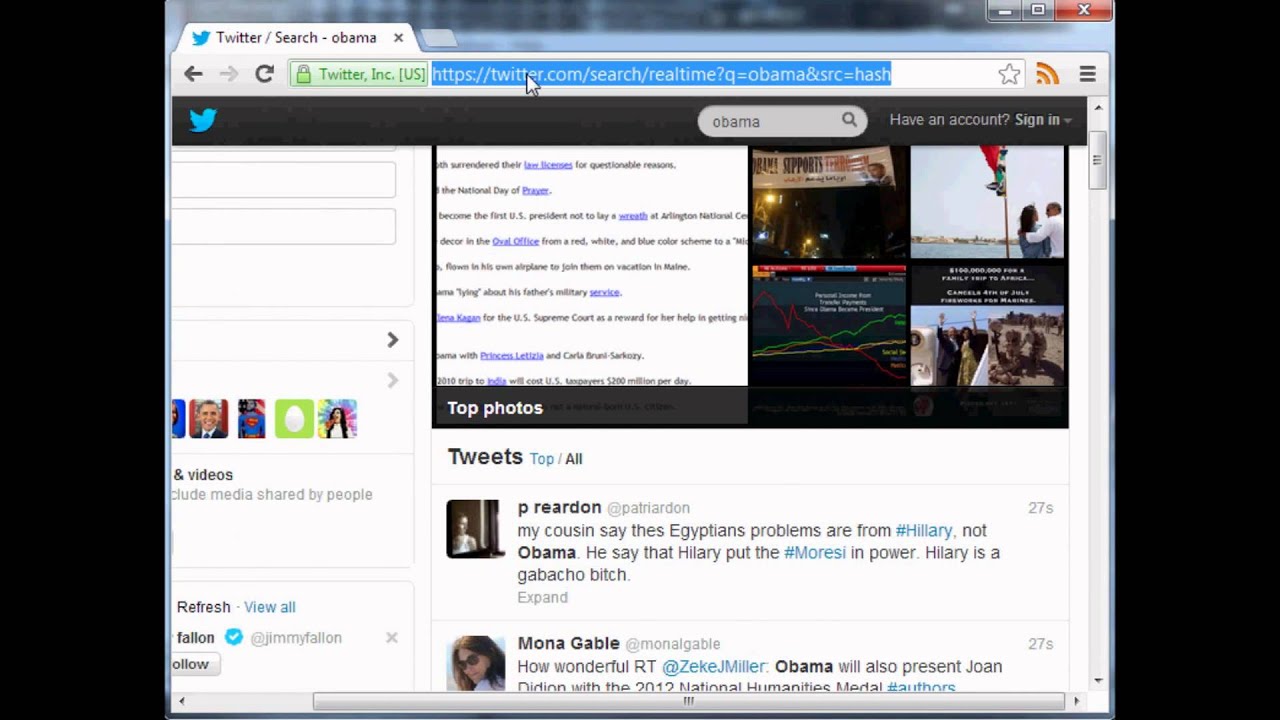The width and height of the screenshot is (1280, 720).
Task: Click p reardon's profile name
Action: pyautogui.click(x=559, y=507)
